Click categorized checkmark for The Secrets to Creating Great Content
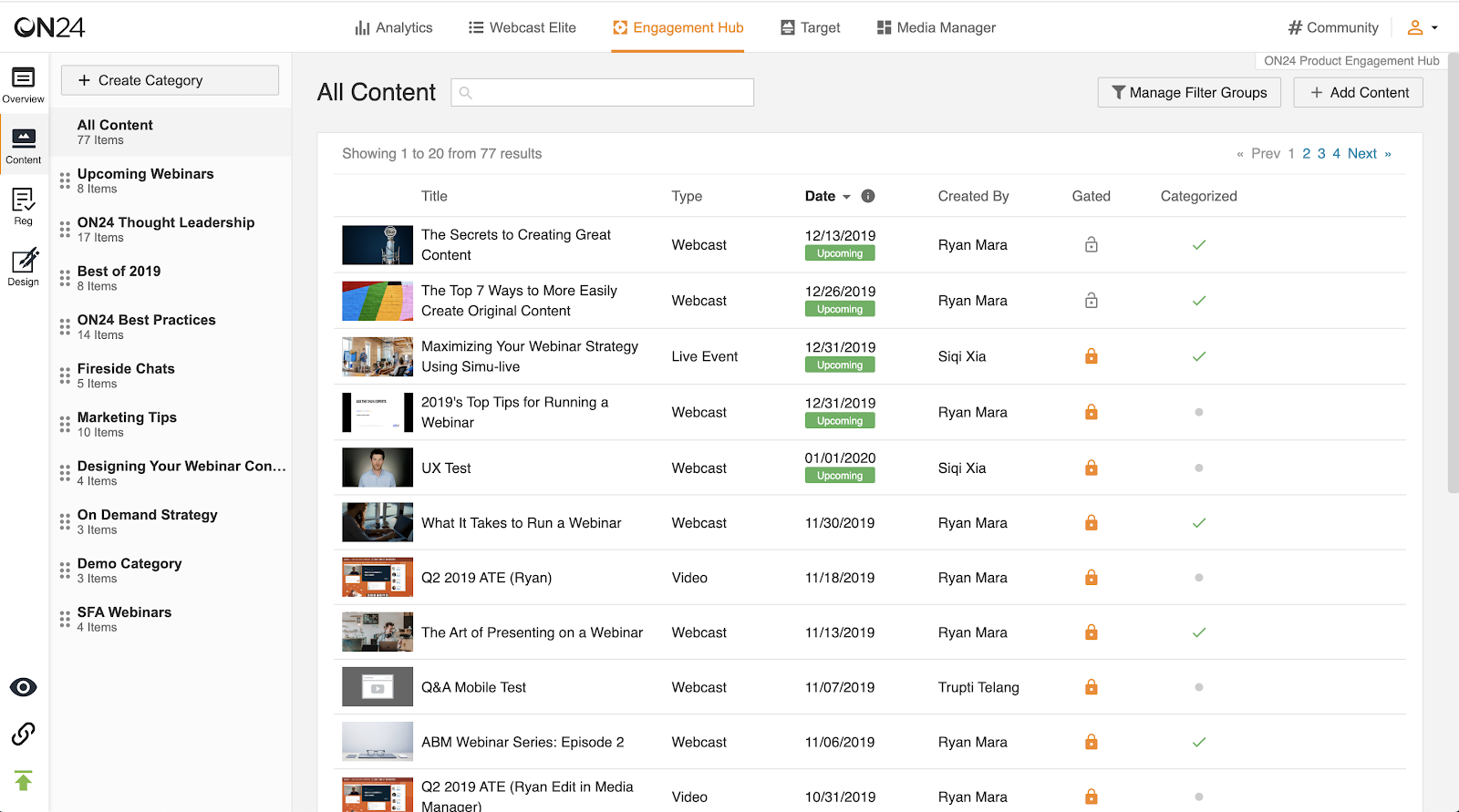The height and width of the screenshot is (812, 1459). tap(1199, 244)
